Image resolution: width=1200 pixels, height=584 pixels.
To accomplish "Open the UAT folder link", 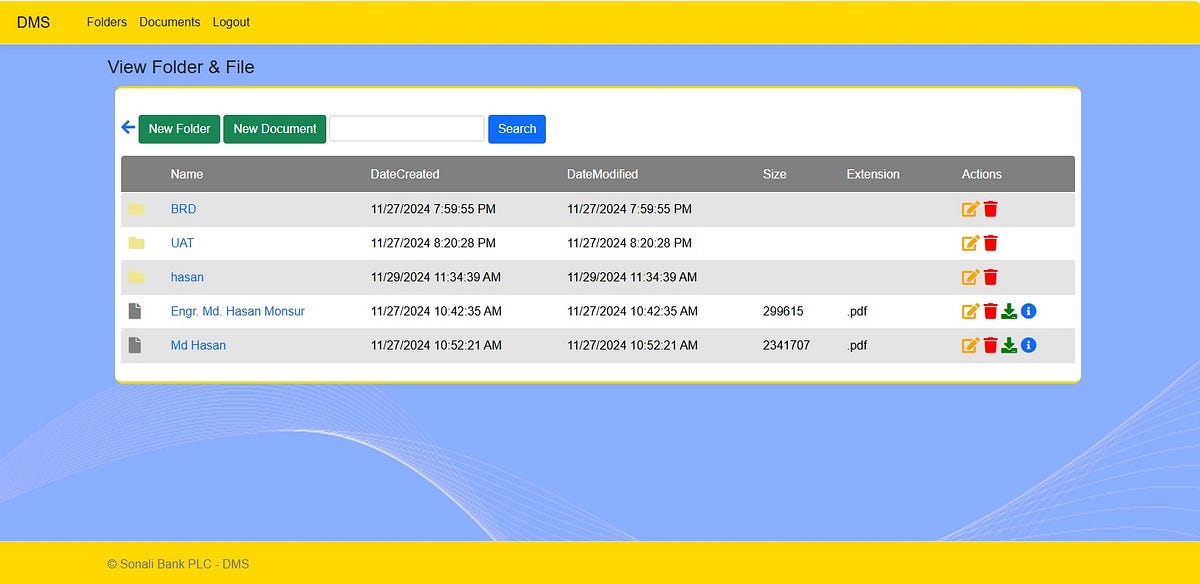I will point(182,243).
